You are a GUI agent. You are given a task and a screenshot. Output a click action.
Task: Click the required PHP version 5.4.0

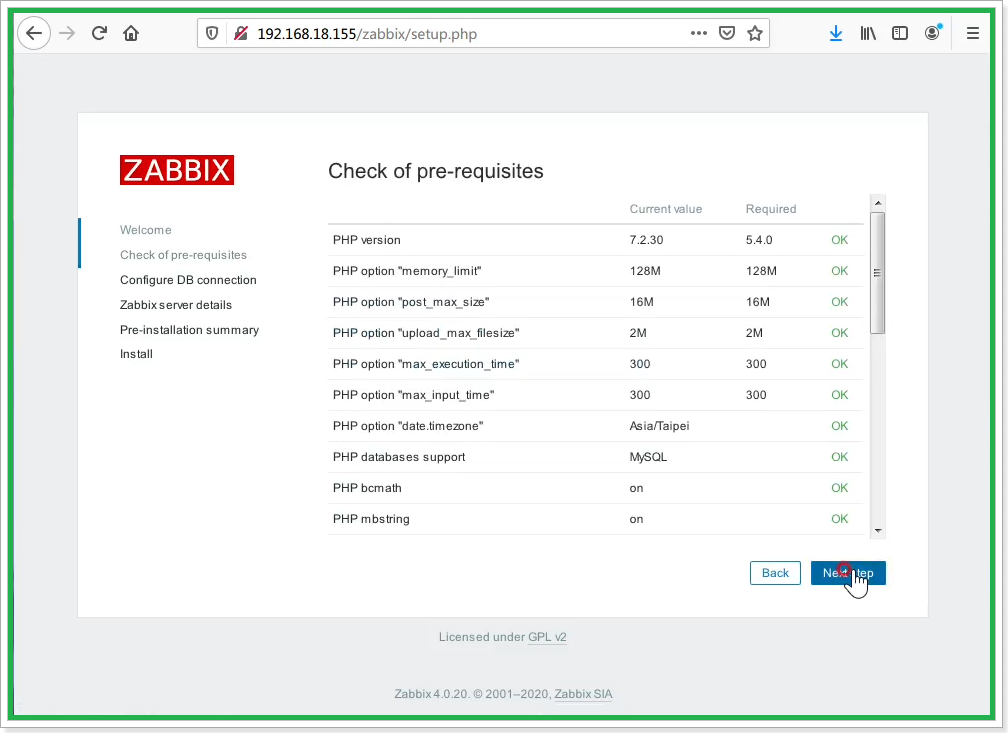[x=759, y=240]
